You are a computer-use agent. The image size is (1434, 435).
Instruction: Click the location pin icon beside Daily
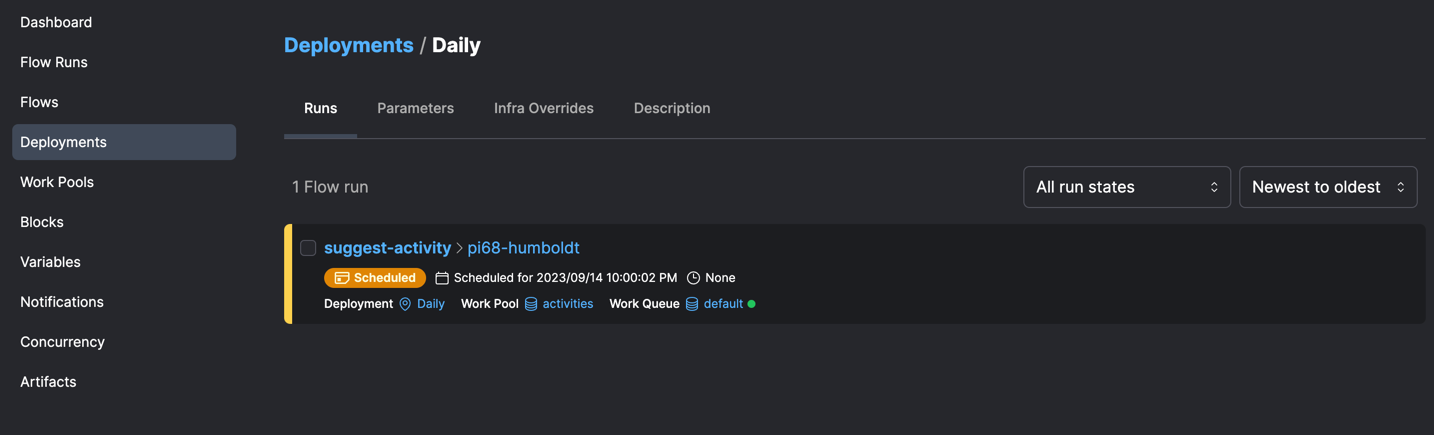[405, 304]
